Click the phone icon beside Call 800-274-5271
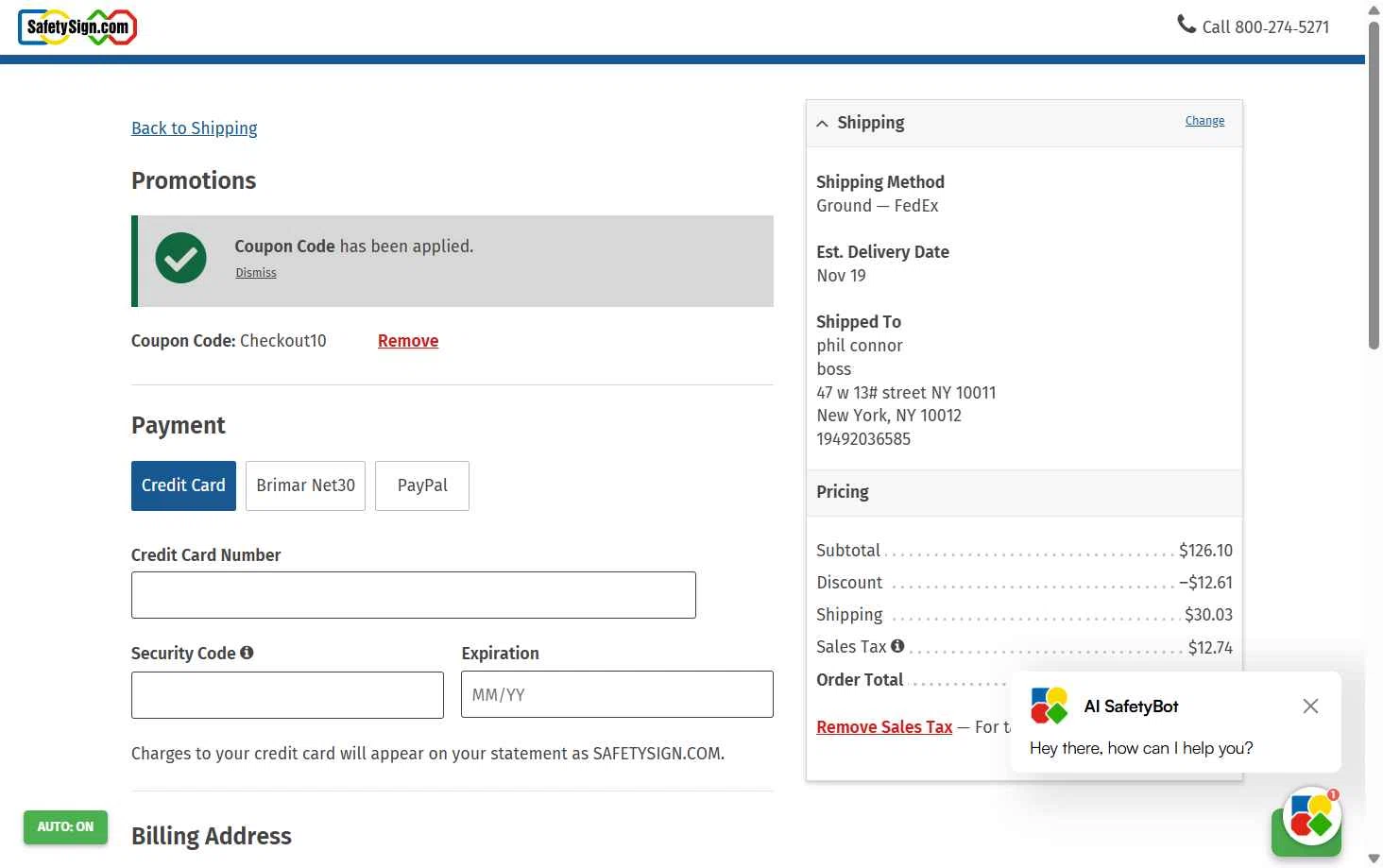Viewport: 1383px width, 868px height. [x=1187, y=25]
